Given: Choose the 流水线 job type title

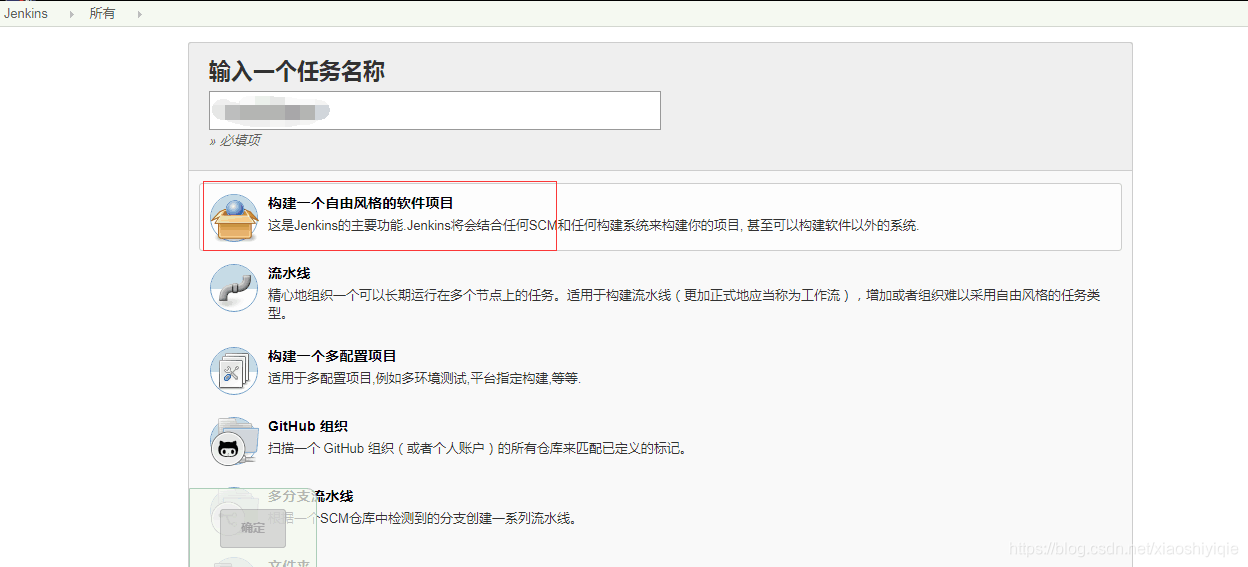Looking at the screenshot, I should pyautogui.click(x=289, y=273).
